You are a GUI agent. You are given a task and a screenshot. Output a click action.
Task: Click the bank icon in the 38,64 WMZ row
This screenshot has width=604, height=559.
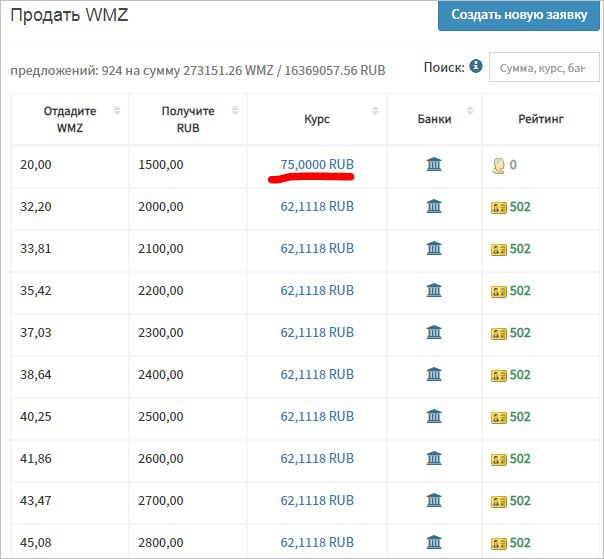point(434,374)
